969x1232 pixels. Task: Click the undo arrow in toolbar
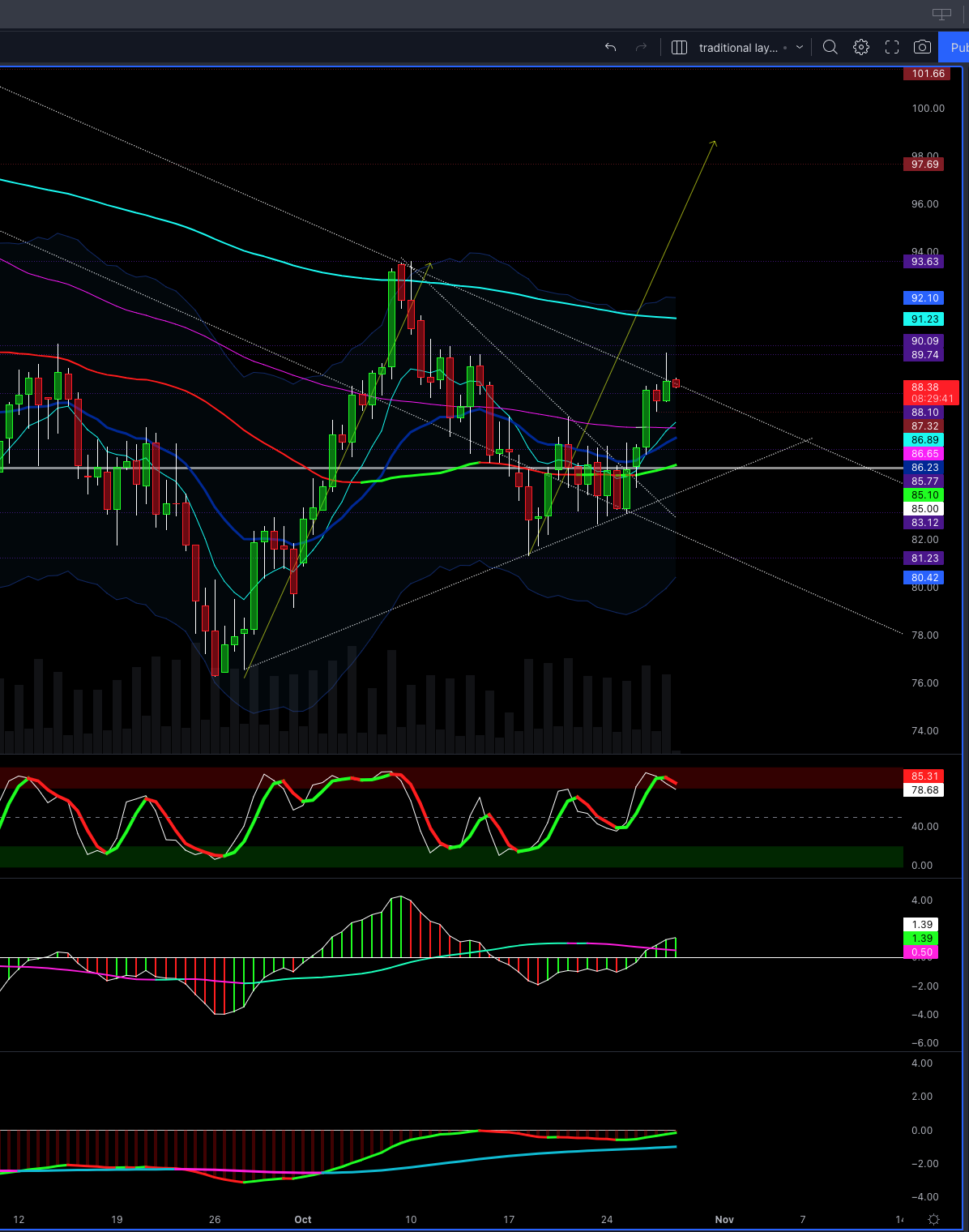click(610, 48)
